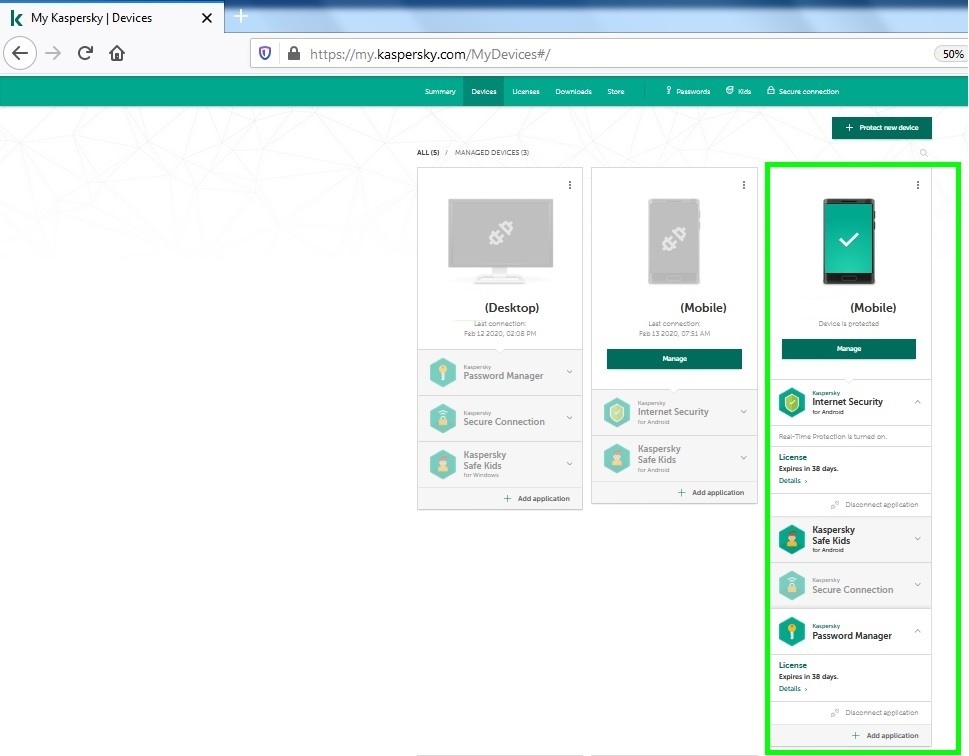The width and height of the screenshot is (969, 756).
Task: Click Internet Security shield icon on protected Mobile
Action: (792, 402)
